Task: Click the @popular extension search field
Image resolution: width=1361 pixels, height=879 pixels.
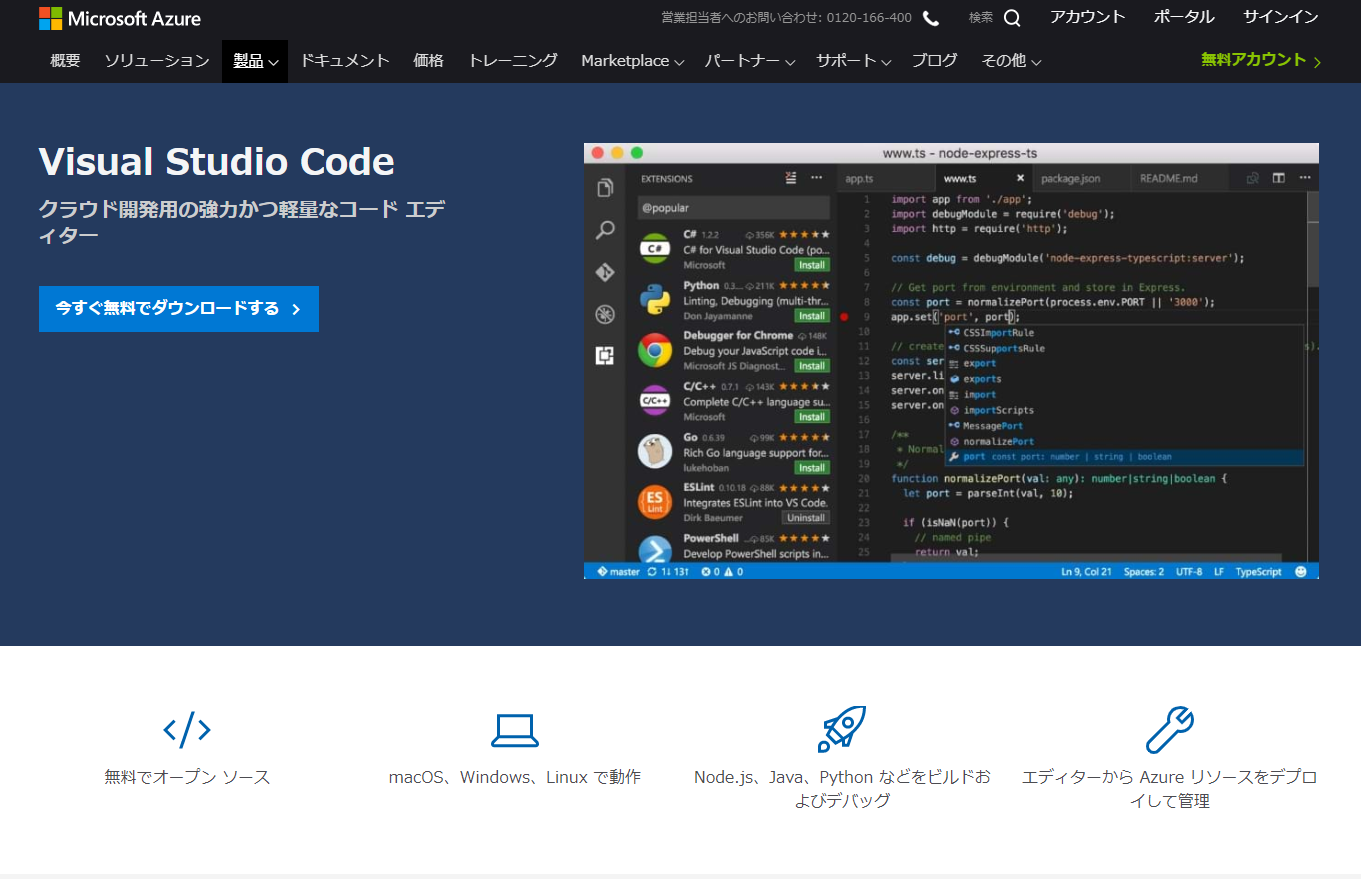Action: click(x=734, y=208)
